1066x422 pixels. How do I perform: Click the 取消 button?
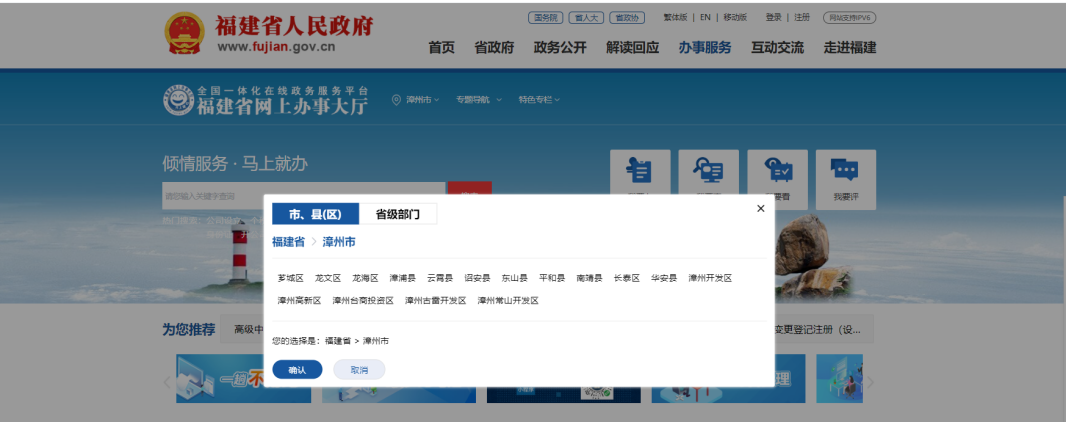[359, 370]
